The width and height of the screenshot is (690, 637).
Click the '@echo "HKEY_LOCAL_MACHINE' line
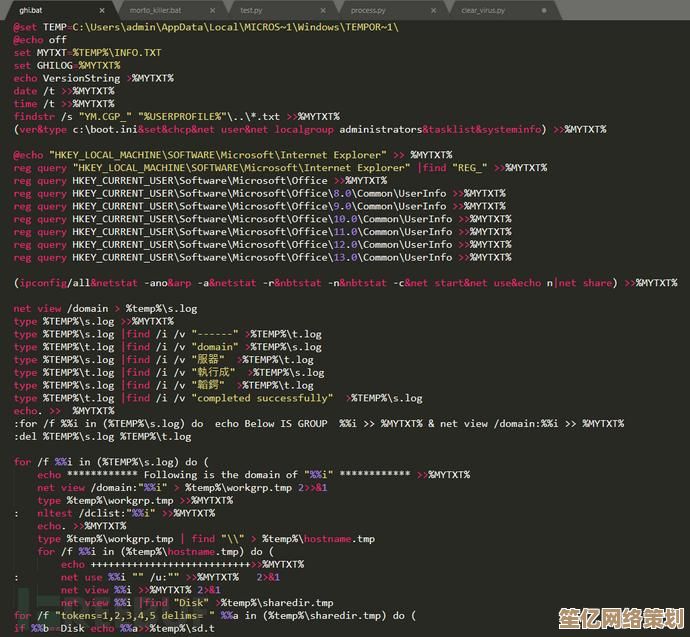[233, 155]
